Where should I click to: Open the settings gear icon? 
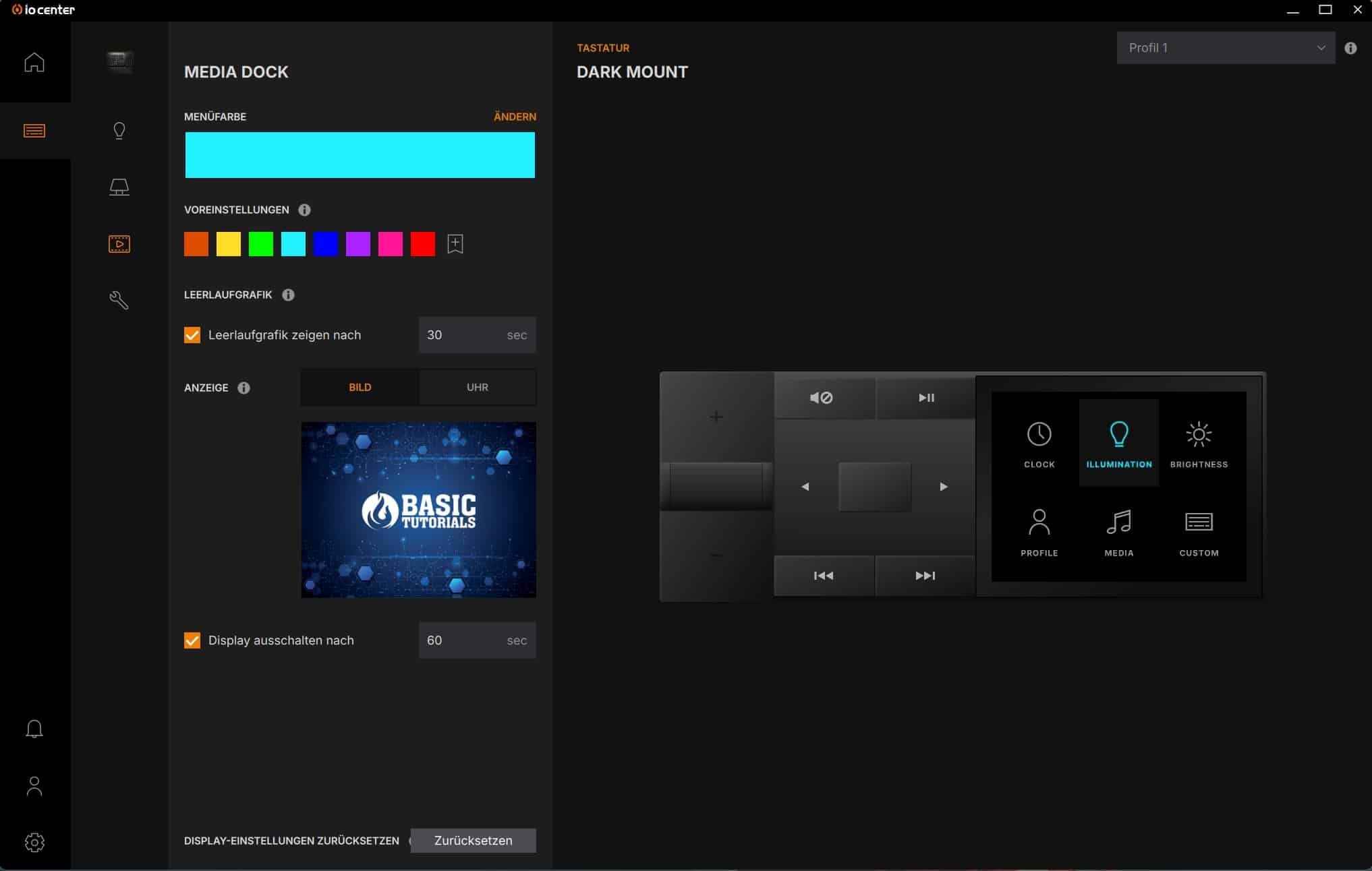34,842
